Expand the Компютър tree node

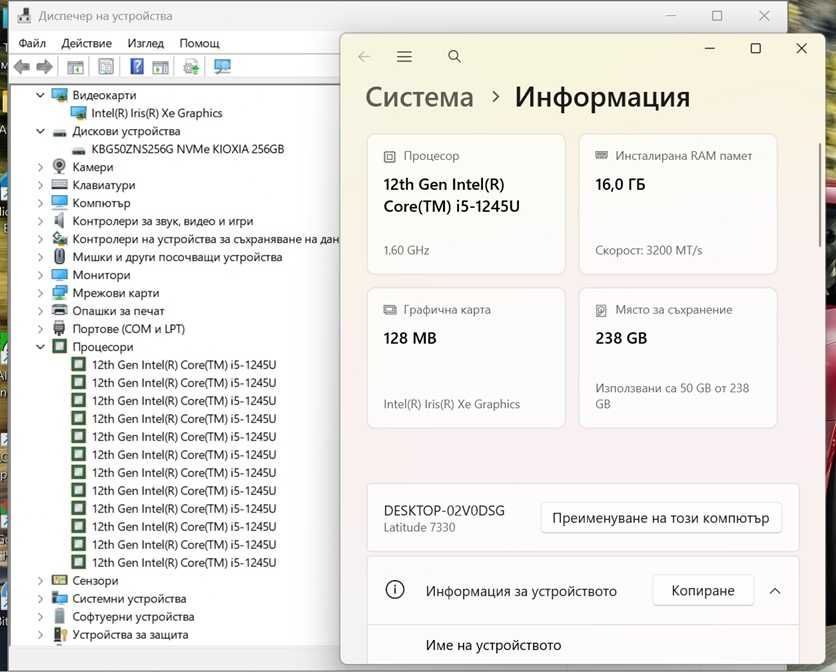coord(40,203)
